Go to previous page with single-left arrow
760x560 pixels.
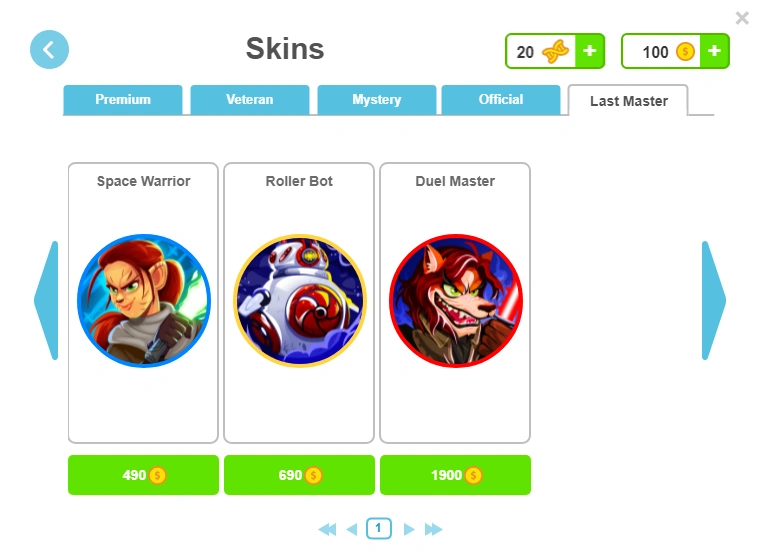[352, 529]
